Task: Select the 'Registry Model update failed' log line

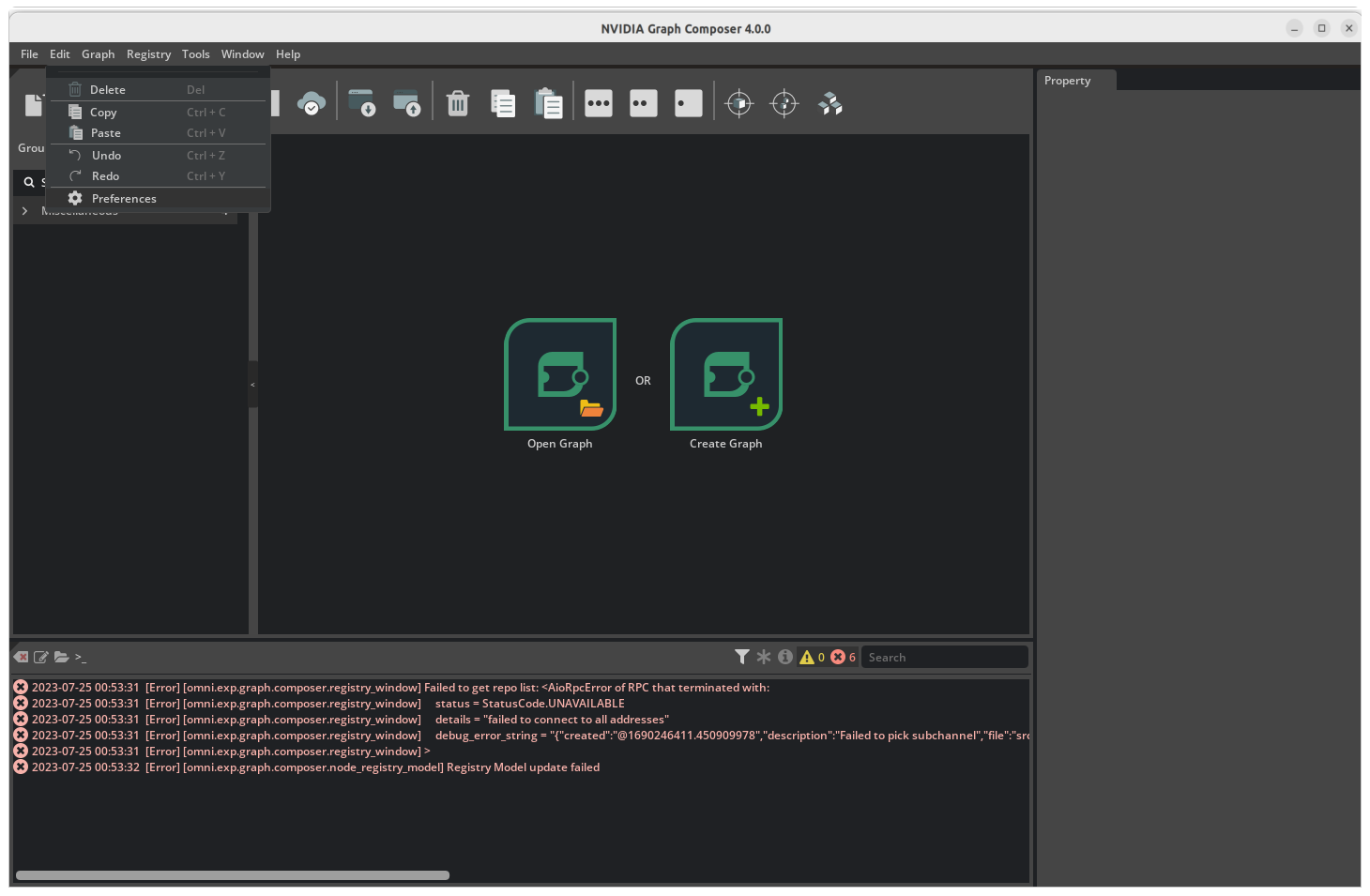Action: pos(521,767)
